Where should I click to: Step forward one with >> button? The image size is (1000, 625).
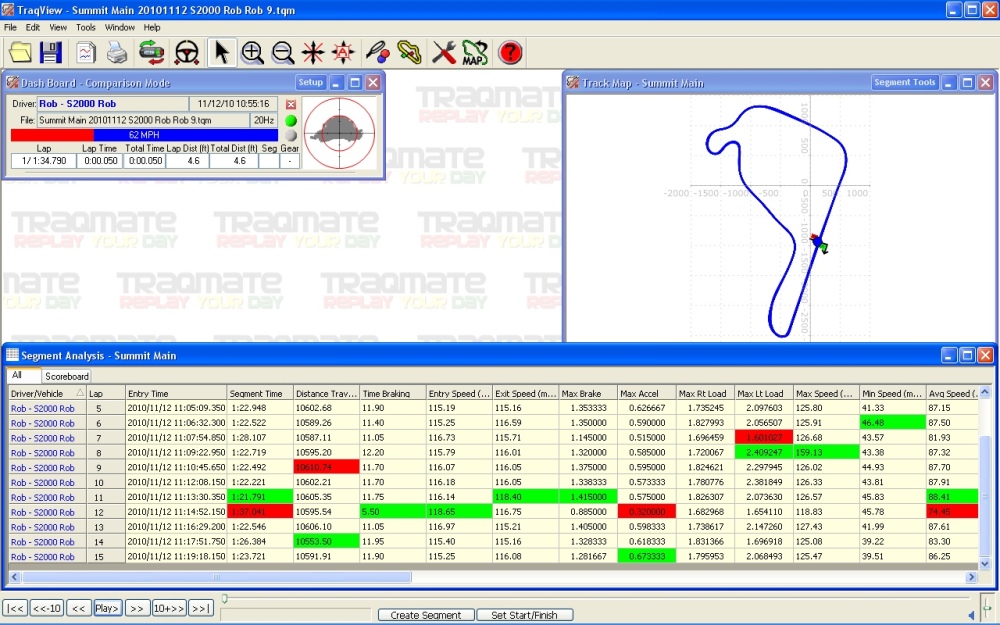(137, 608)
